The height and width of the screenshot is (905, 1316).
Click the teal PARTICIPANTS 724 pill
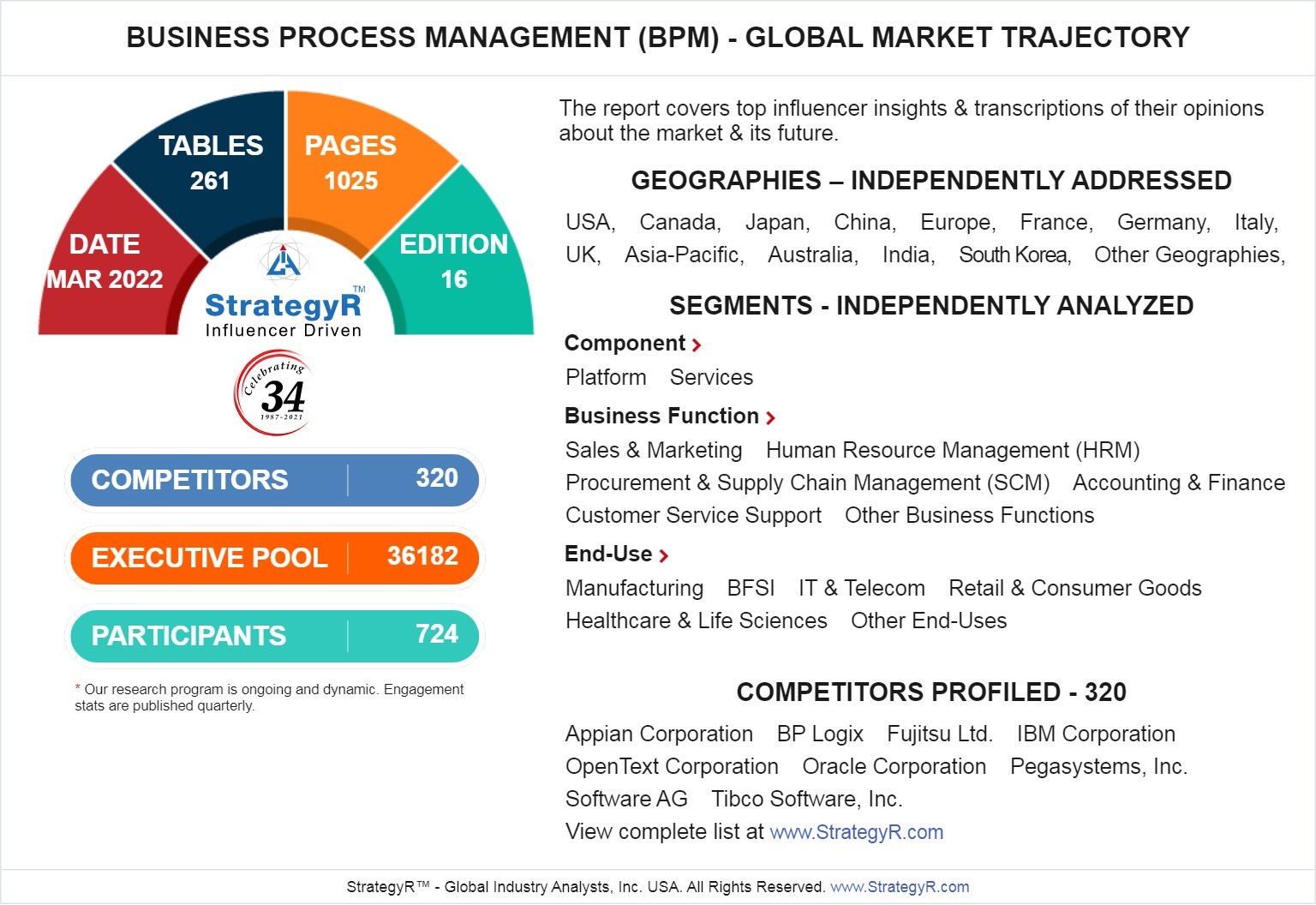coord(274,636)
